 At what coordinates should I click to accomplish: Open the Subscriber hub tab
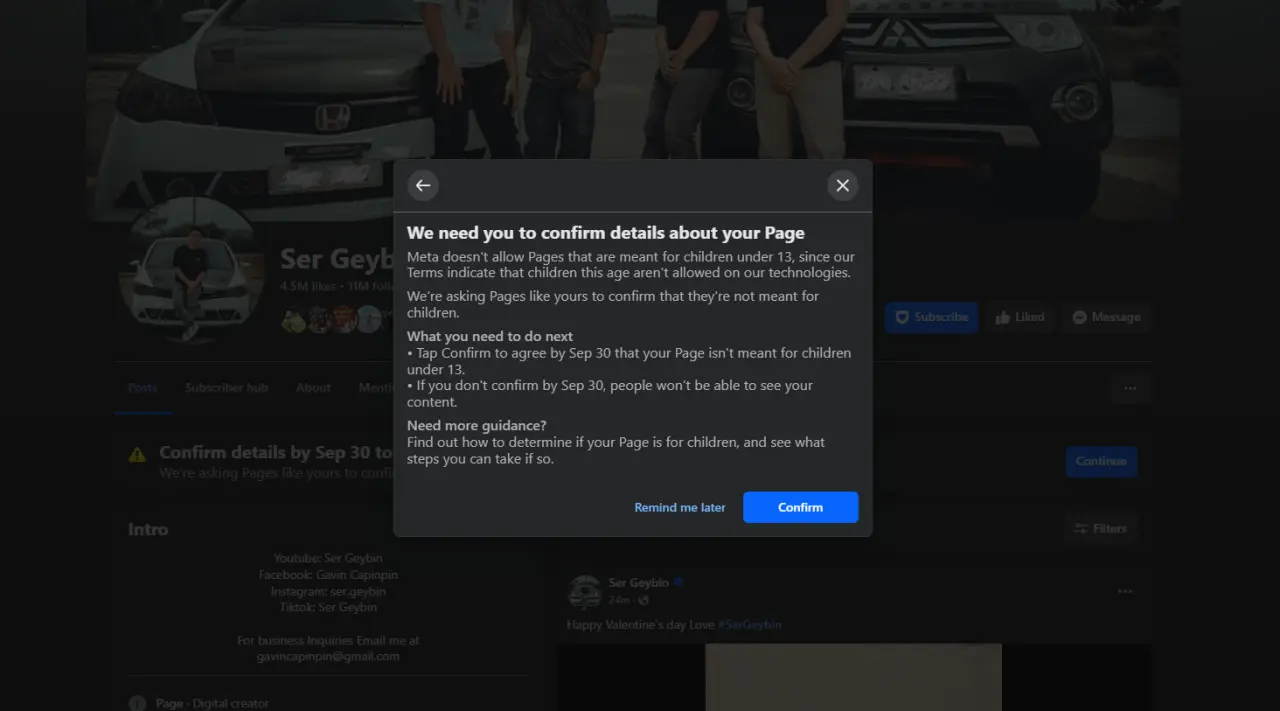pos(227,388)
